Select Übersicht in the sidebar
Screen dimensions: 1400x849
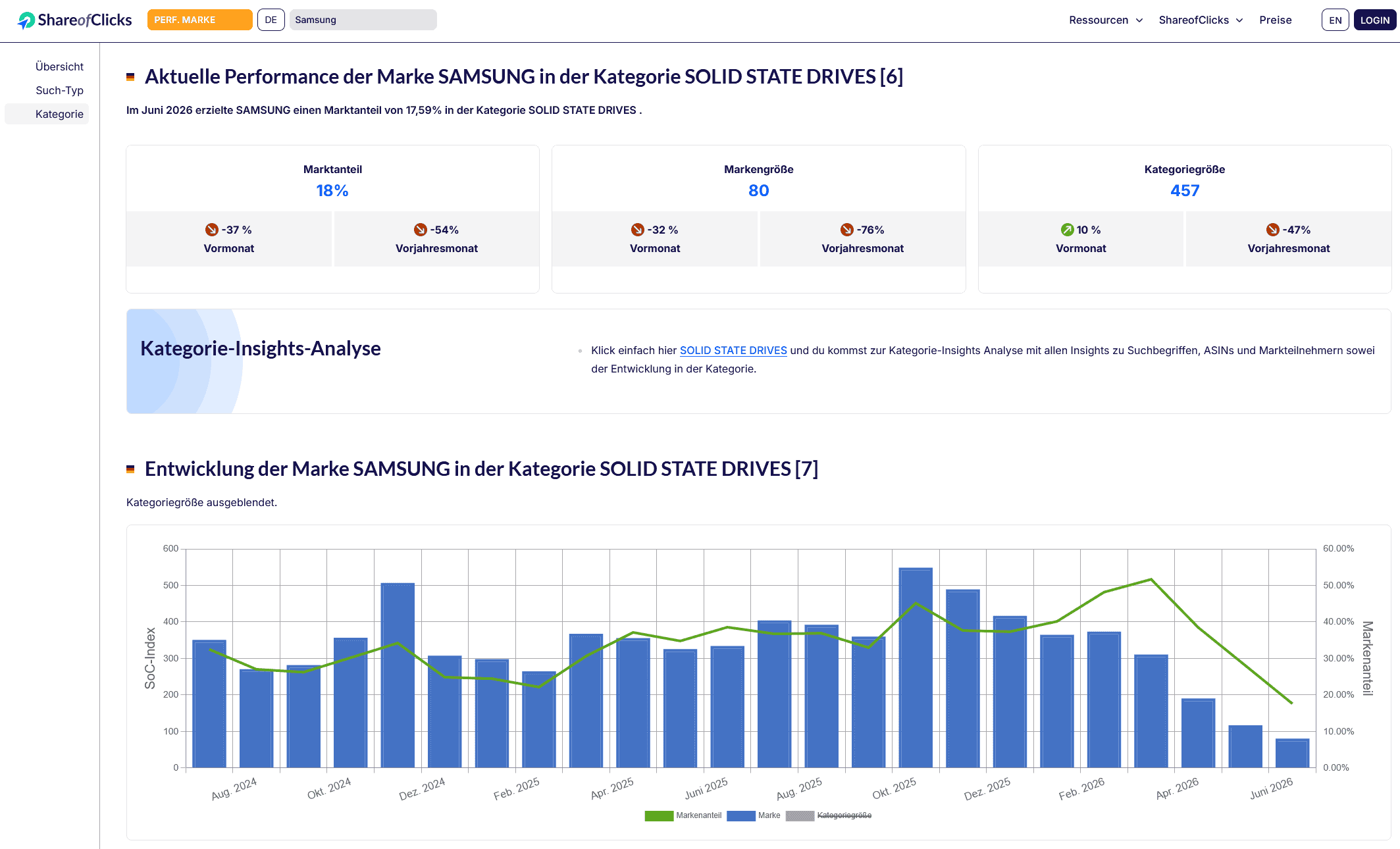[59, 66]
